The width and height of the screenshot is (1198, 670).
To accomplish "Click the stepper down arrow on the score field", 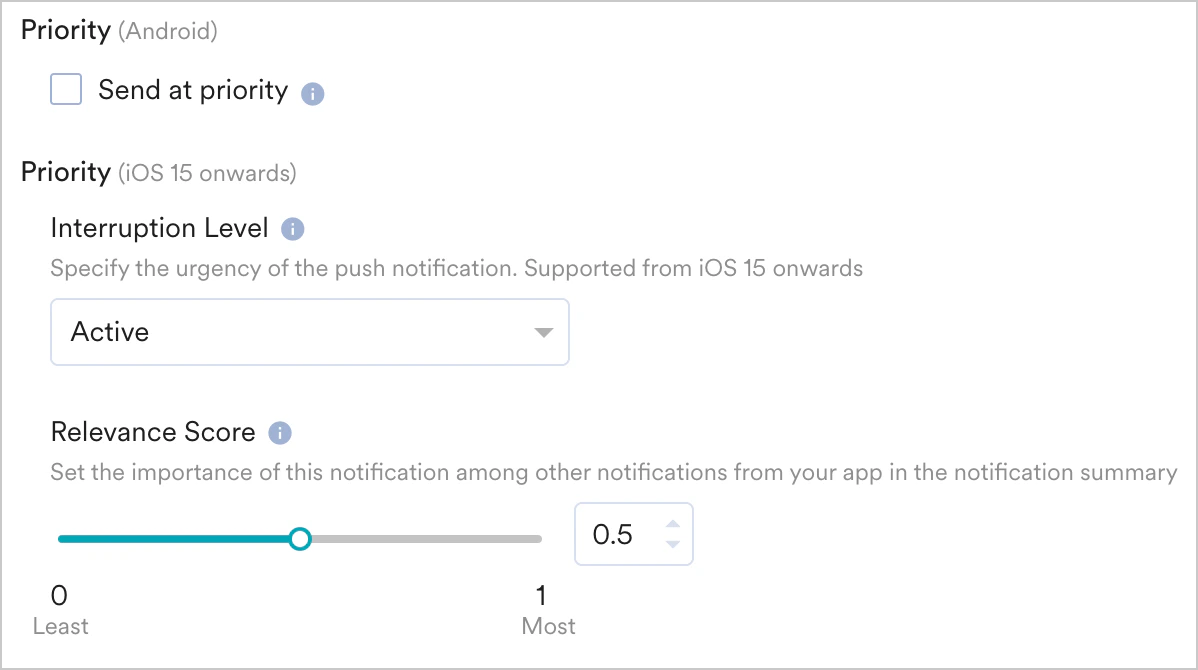I will (x=674, y=545).
